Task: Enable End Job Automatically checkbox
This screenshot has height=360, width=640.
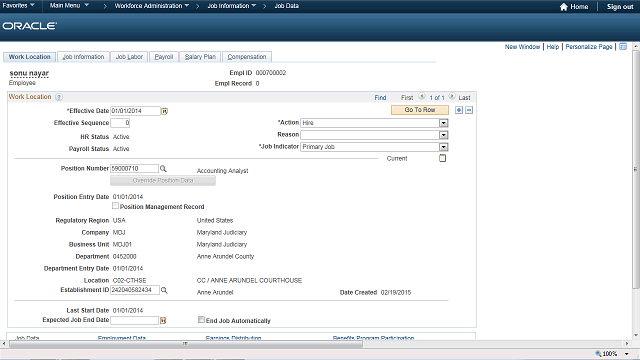Action: pyautogui.click(x=201, y=320)
